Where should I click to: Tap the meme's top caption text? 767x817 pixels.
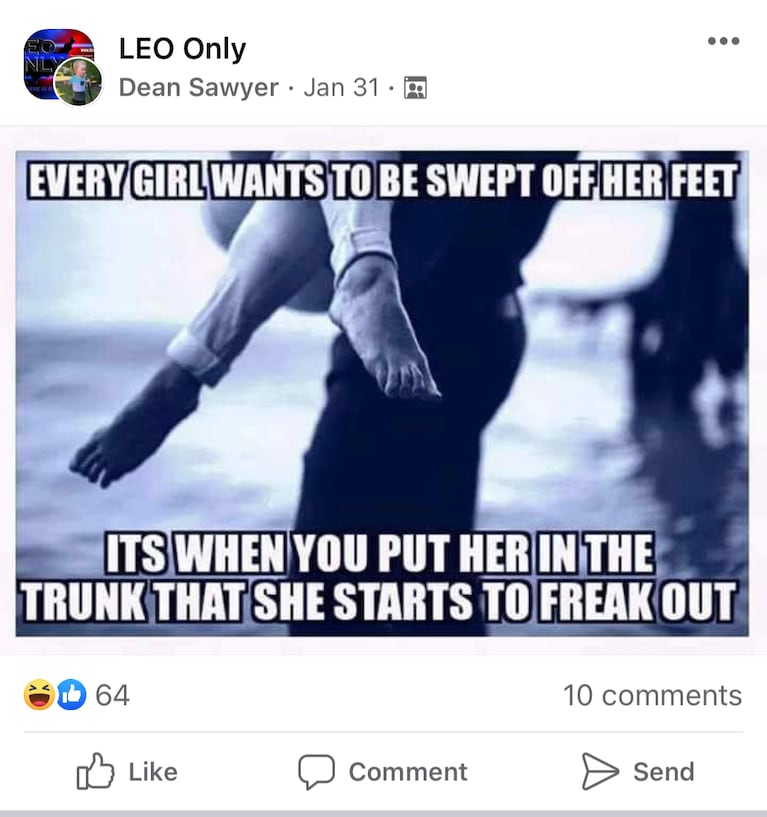tap(382, 181)
